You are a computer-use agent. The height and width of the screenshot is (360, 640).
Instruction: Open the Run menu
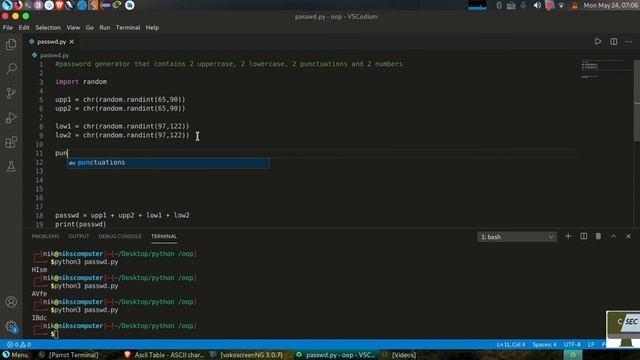click(x=104, y=27)
